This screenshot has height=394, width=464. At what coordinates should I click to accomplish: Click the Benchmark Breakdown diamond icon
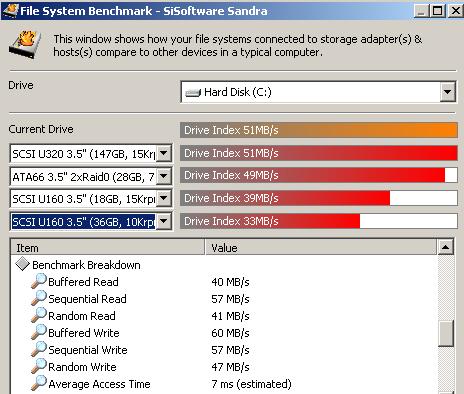(22, 264)
